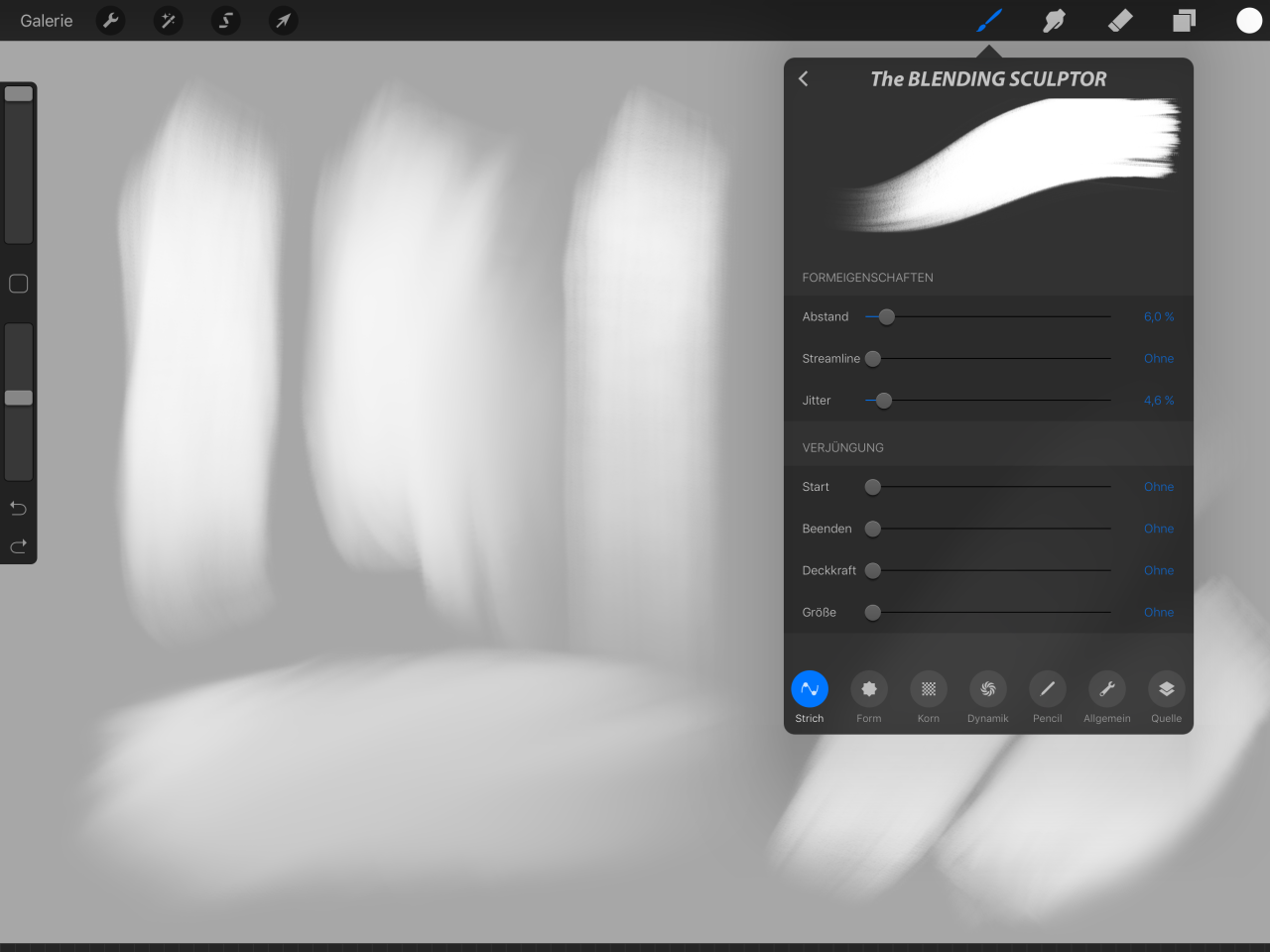The height and width of the screenshot is (952, 1270).
Task: Activate the Selection tool
Action: coord(226,21)
